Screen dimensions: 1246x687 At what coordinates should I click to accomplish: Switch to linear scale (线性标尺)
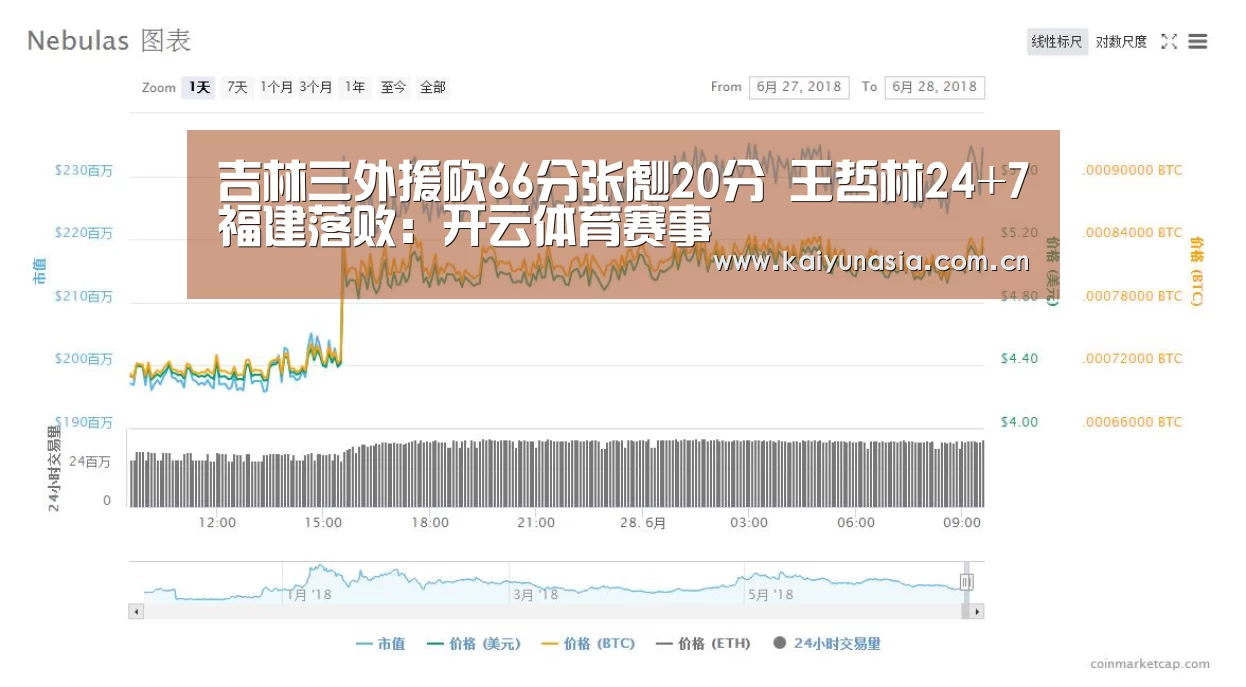click(1057, 42)
